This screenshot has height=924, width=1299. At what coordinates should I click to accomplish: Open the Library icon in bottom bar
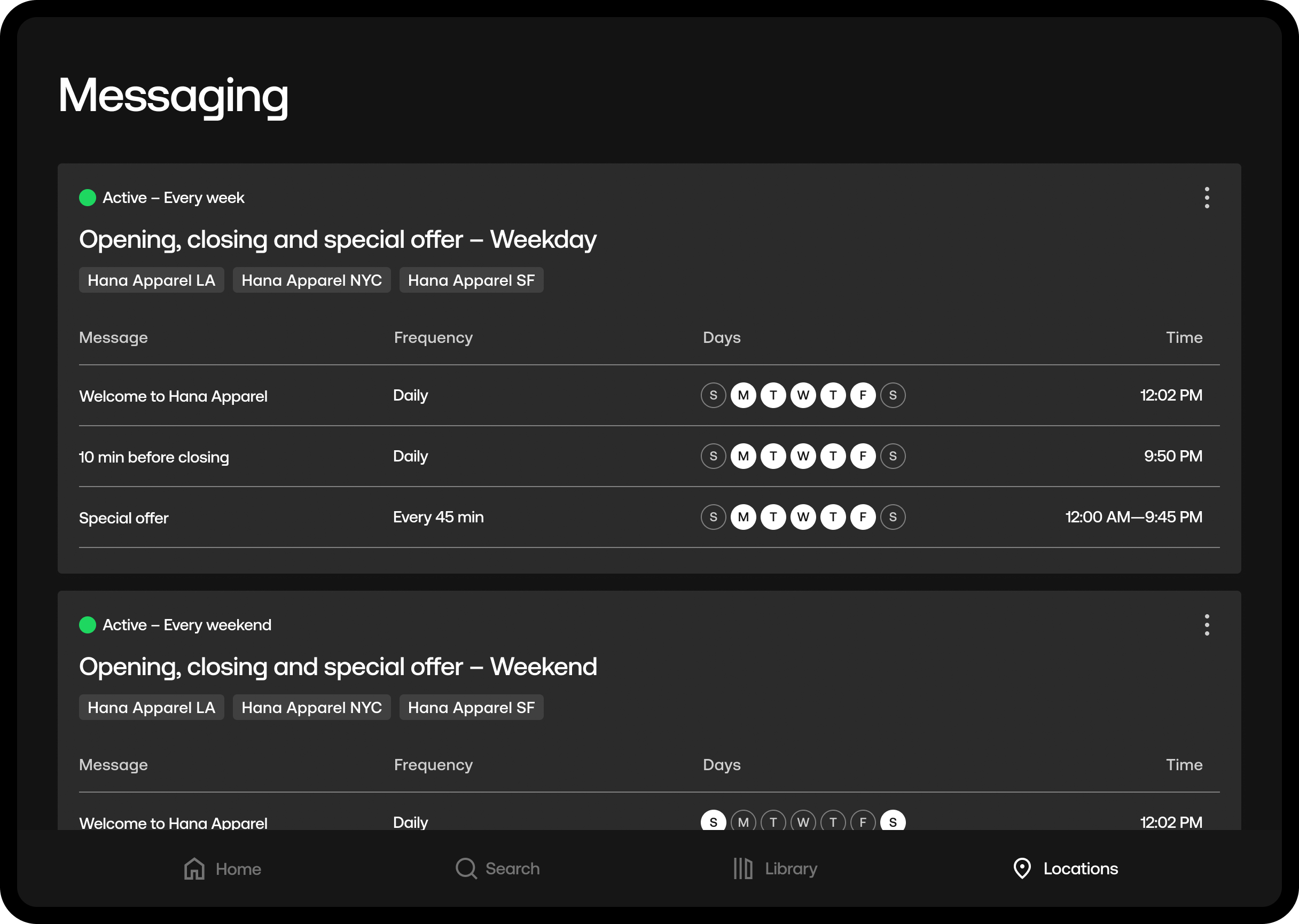(x=742, y=869)
